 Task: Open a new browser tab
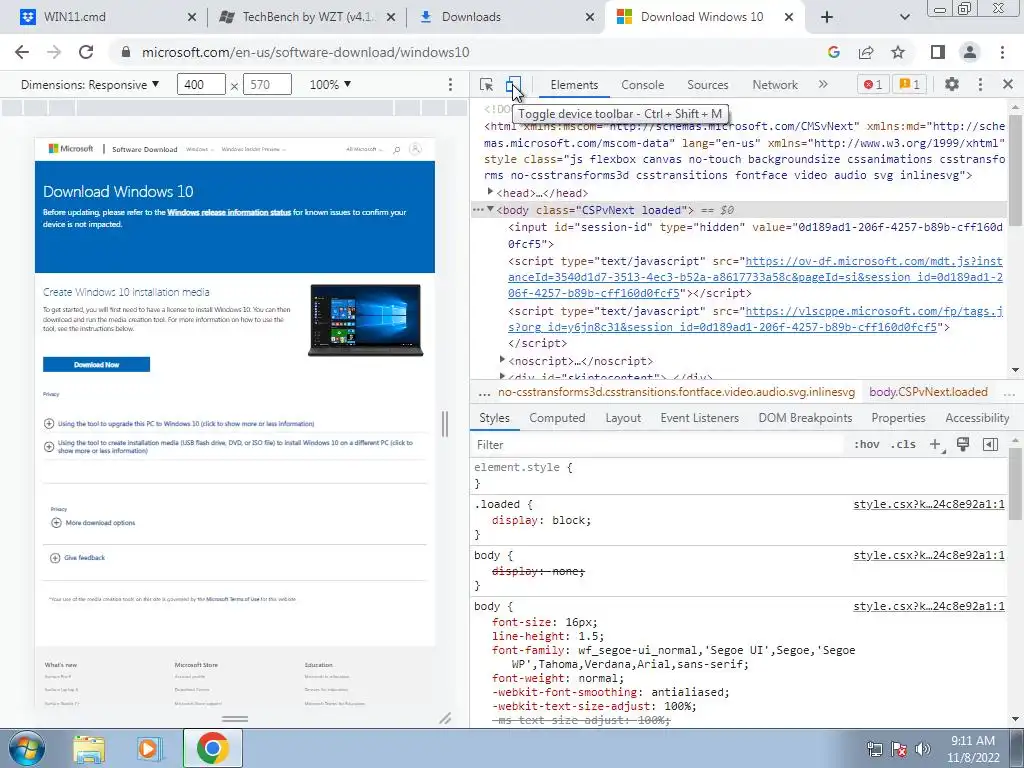[827, 17]
